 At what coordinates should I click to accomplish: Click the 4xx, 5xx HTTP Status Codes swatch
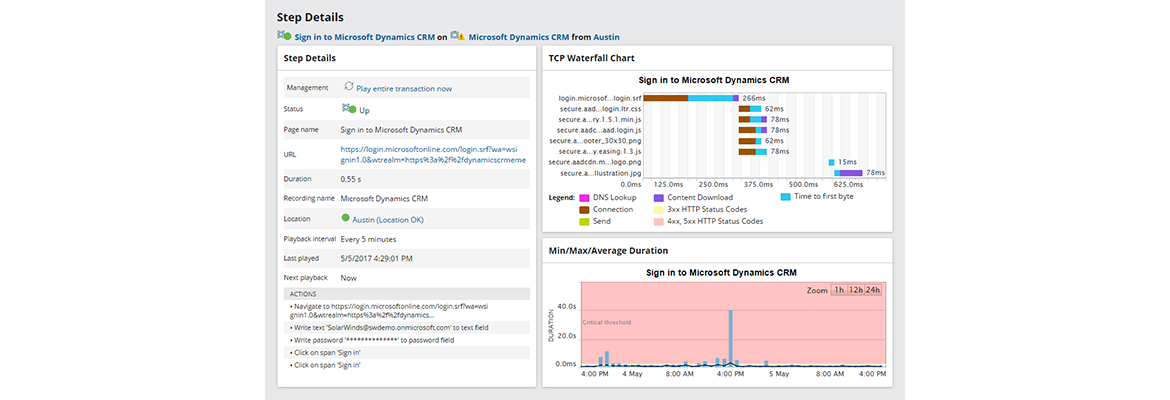658,222
